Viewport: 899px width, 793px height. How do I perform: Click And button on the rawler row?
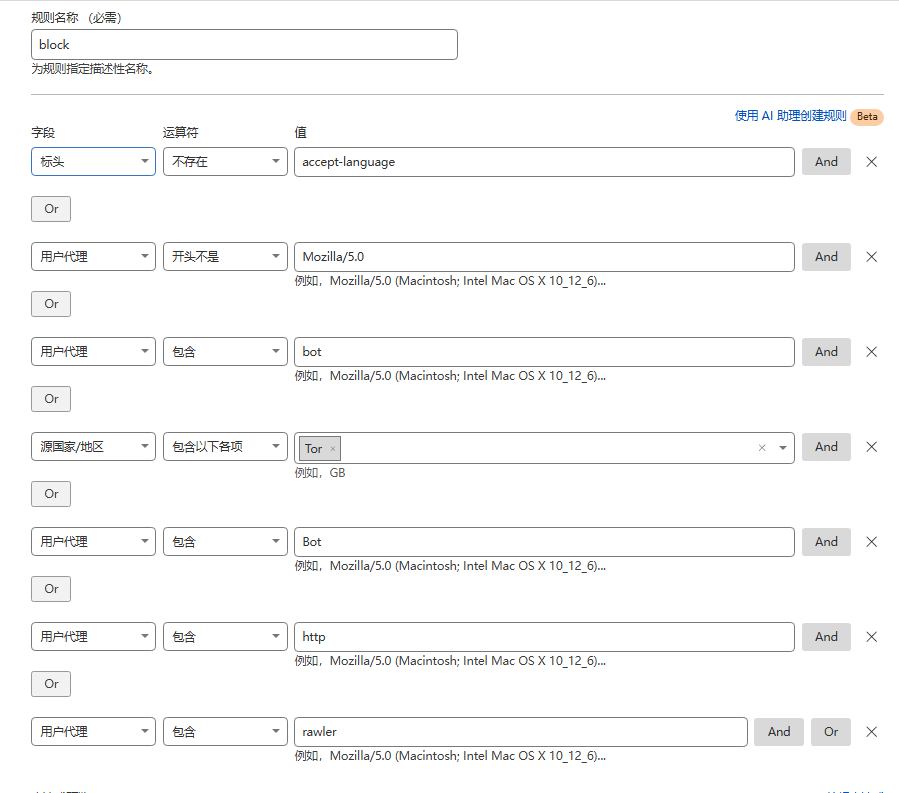[x=779, y=732]
